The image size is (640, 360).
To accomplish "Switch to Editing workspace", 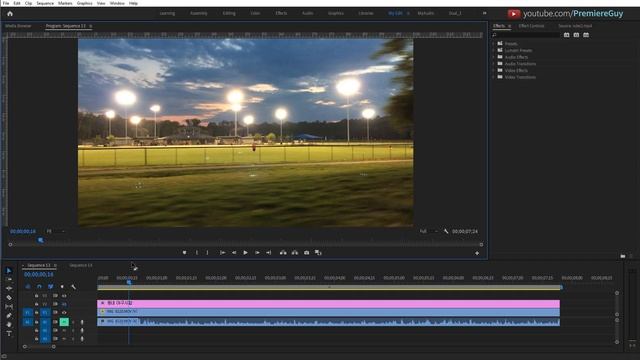I will coord(229,13).
